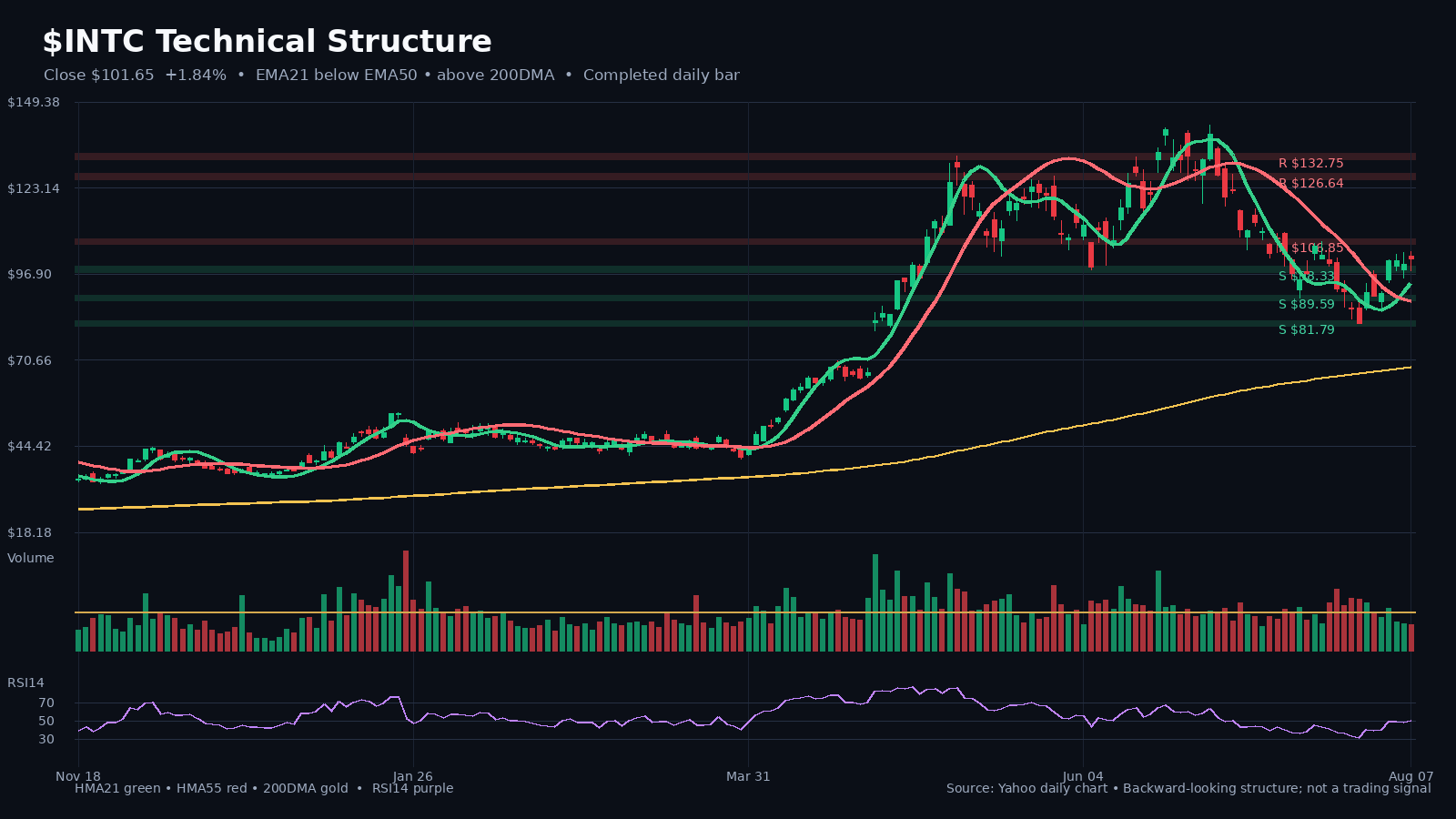Viewport: 1456px width, 819px height.
Task: Click the "$149.38" price axis label
Action: [34, 102]
